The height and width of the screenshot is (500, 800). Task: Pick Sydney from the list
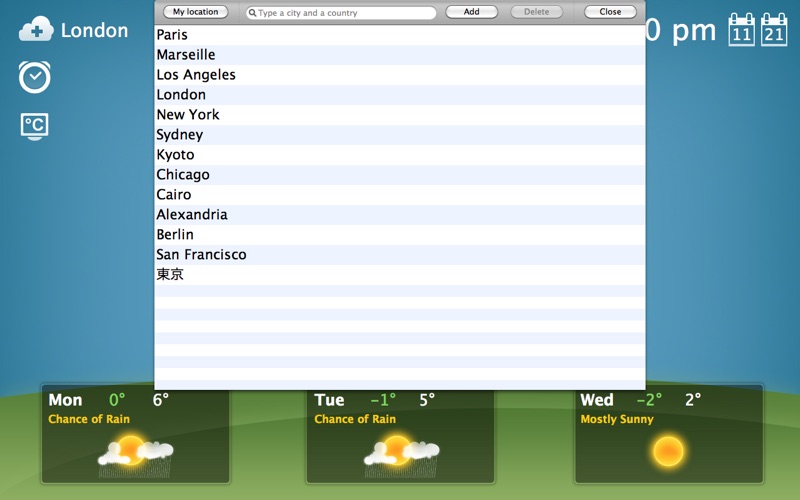click(x=180, y=135)
